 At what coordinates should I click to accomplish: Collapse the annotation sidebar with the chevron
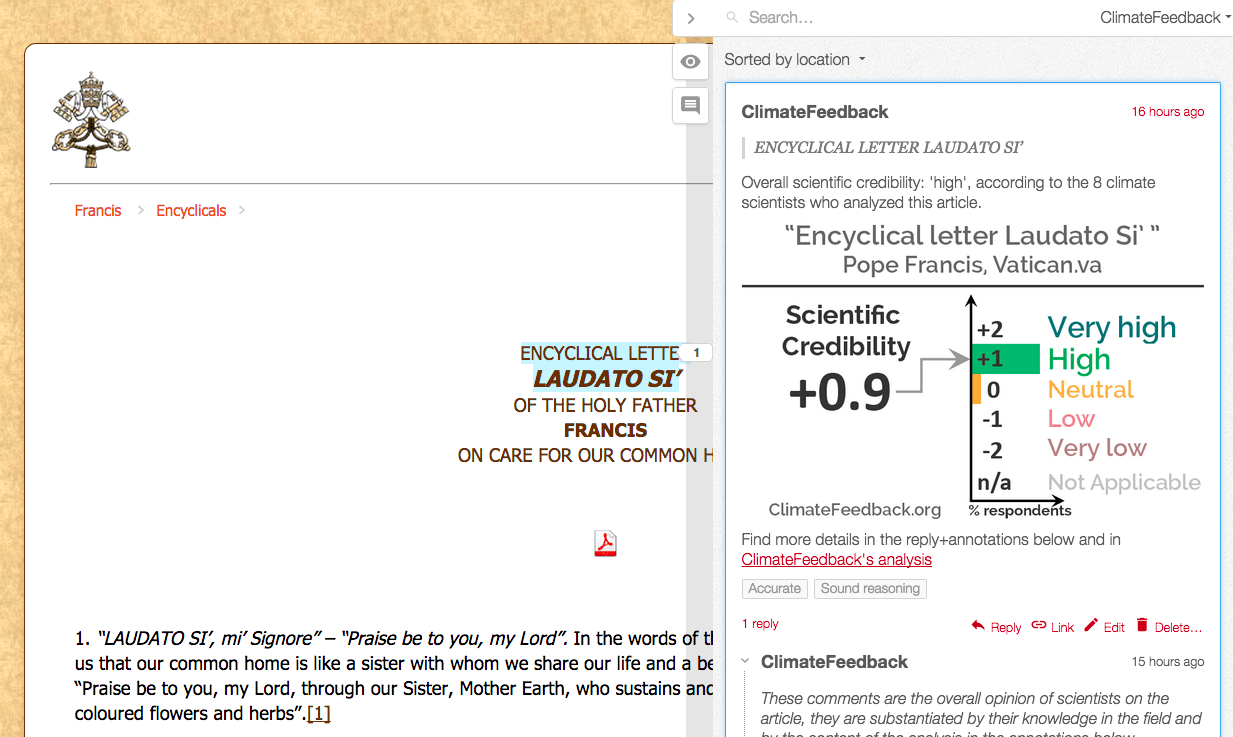click(691, 18)
